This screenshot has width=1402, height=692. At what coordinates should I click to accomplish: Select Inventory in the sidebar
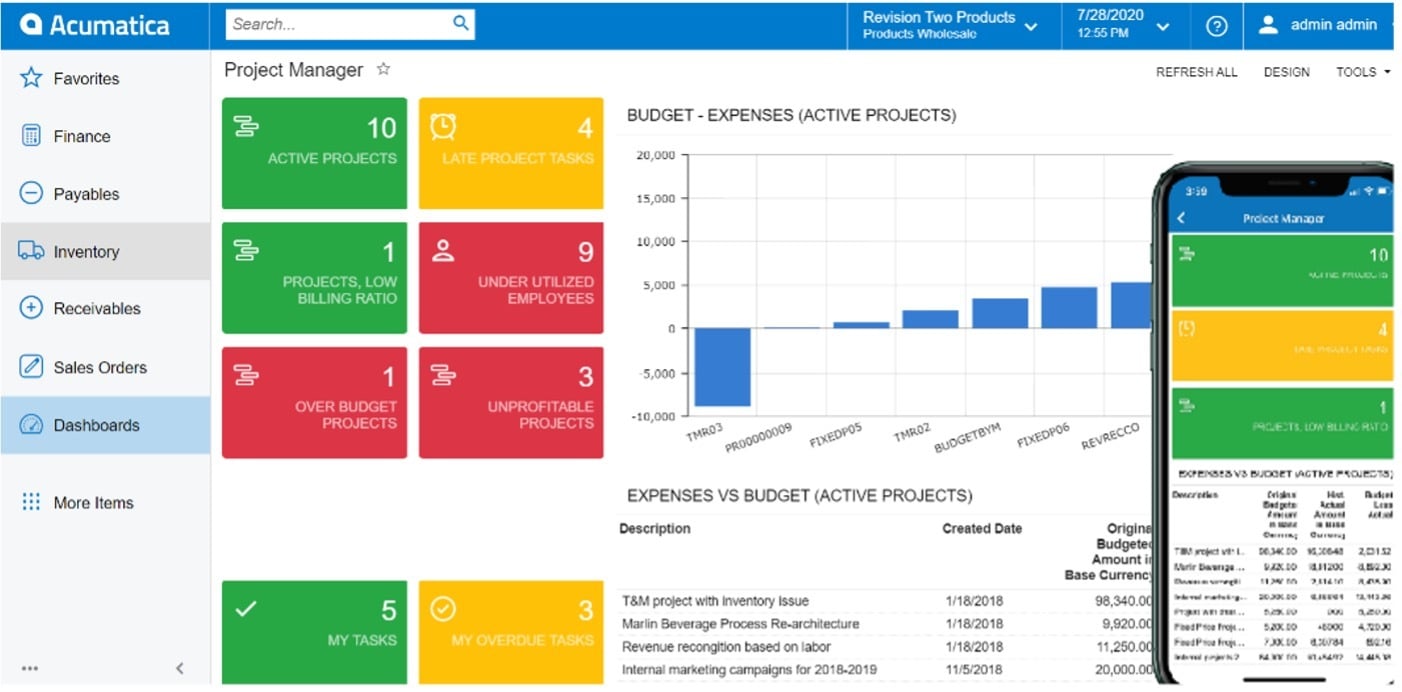point(105,251)
